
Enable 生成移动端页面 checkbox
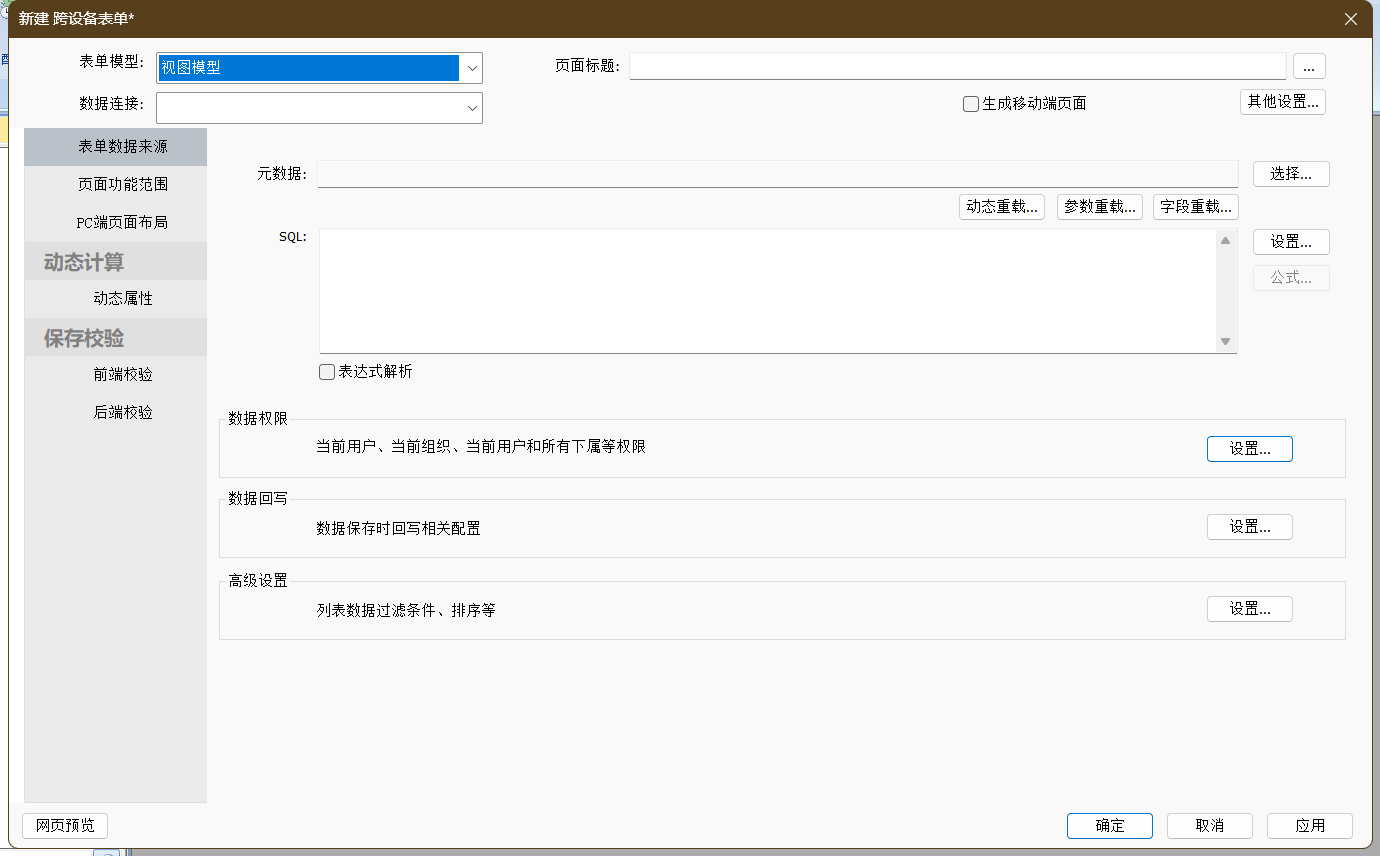(x=971, y=104)
